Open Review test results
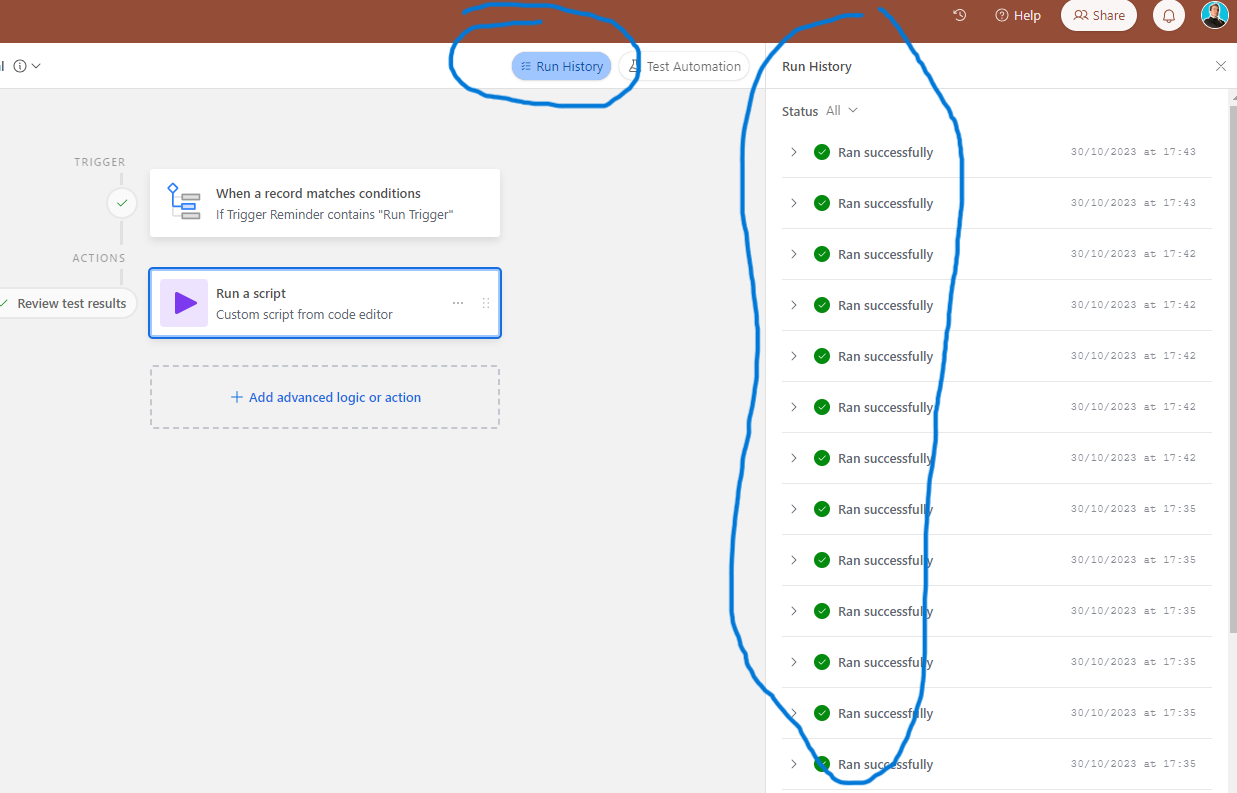Viewport: 1237px width, 793px height. pos(66,303)
